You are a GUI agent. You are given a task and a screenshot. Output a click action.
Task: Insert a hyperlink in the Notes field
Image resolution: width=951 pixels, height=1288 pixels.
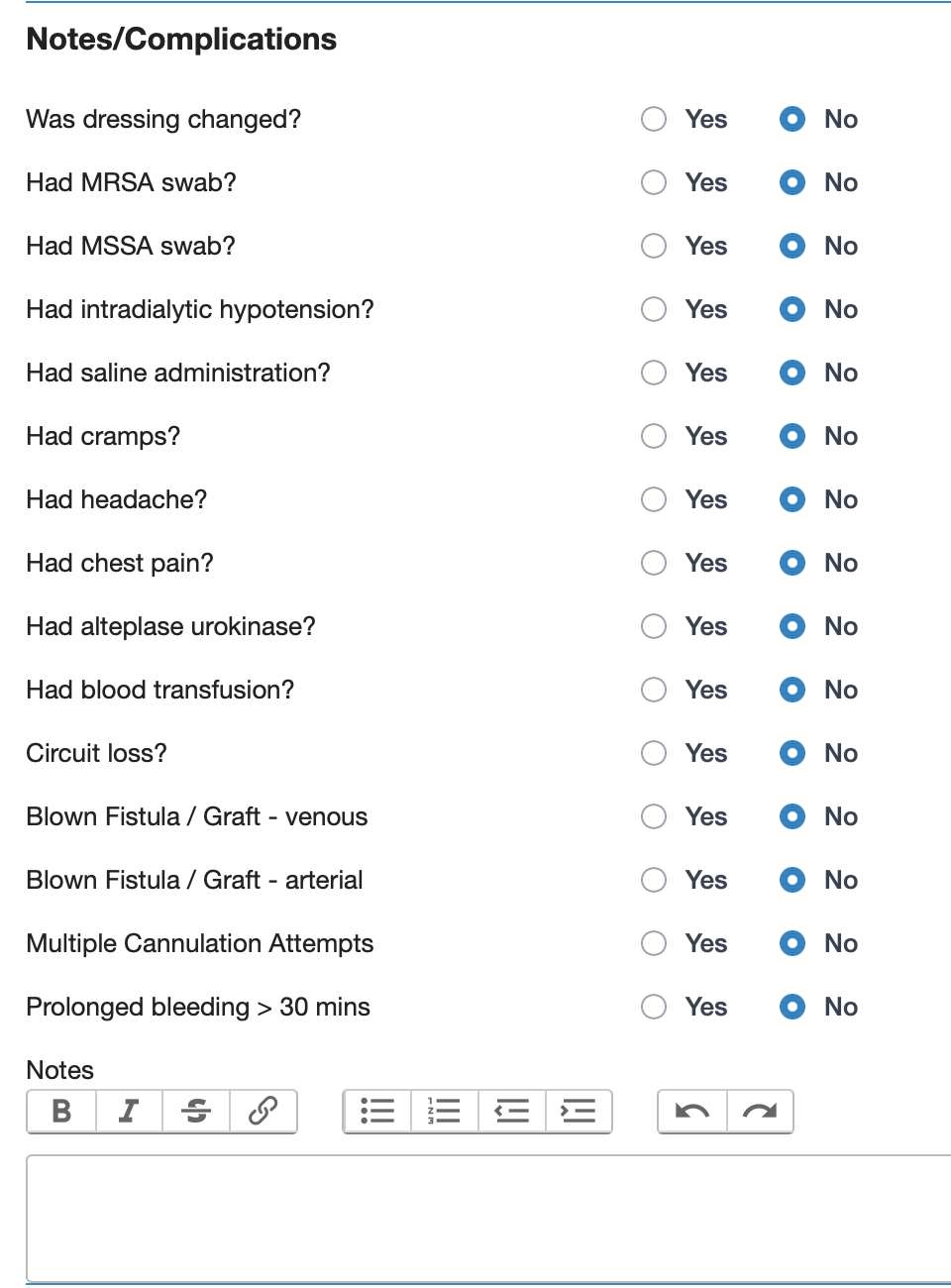263,1112
